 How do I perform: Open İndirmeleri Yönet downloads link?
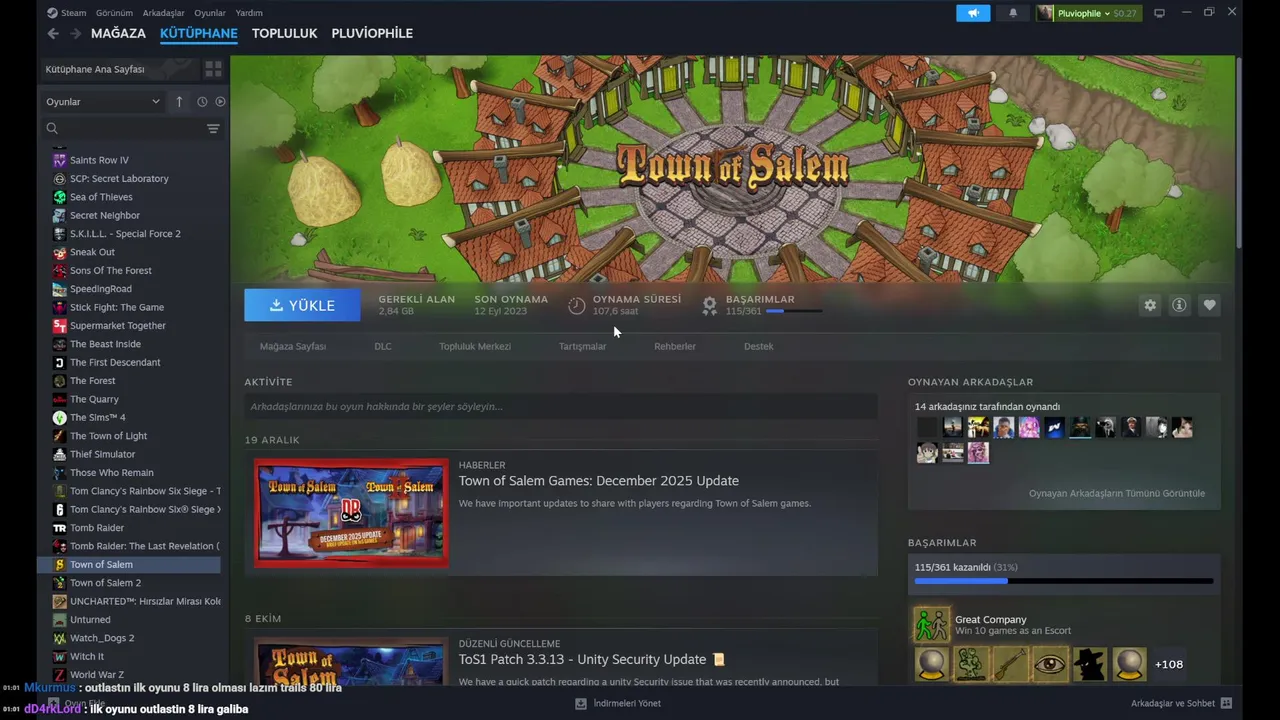pyautogui.click(x=618, y=703)
